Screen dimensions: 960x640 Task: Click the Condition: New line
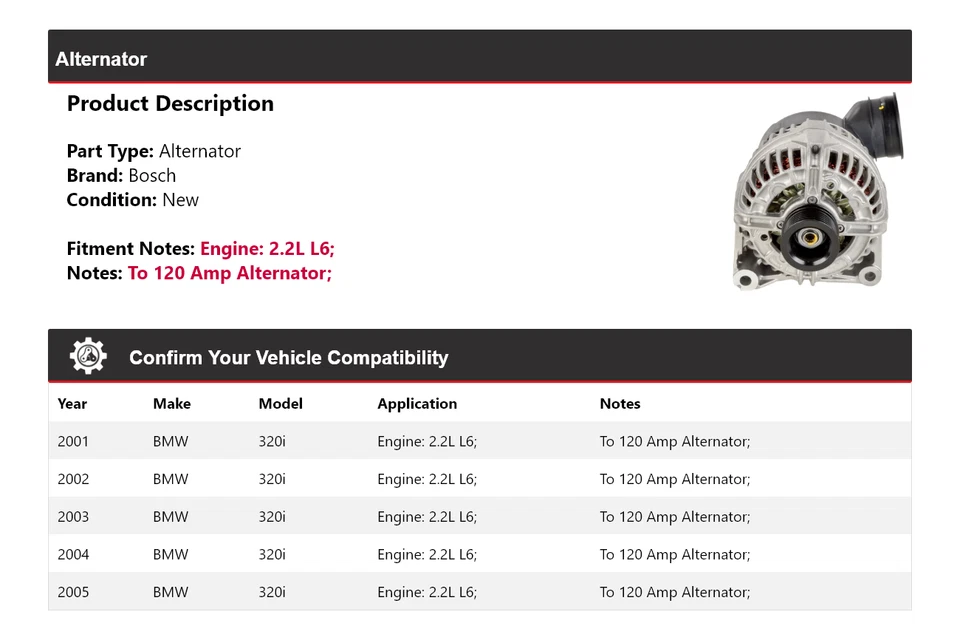coord(133,200)
